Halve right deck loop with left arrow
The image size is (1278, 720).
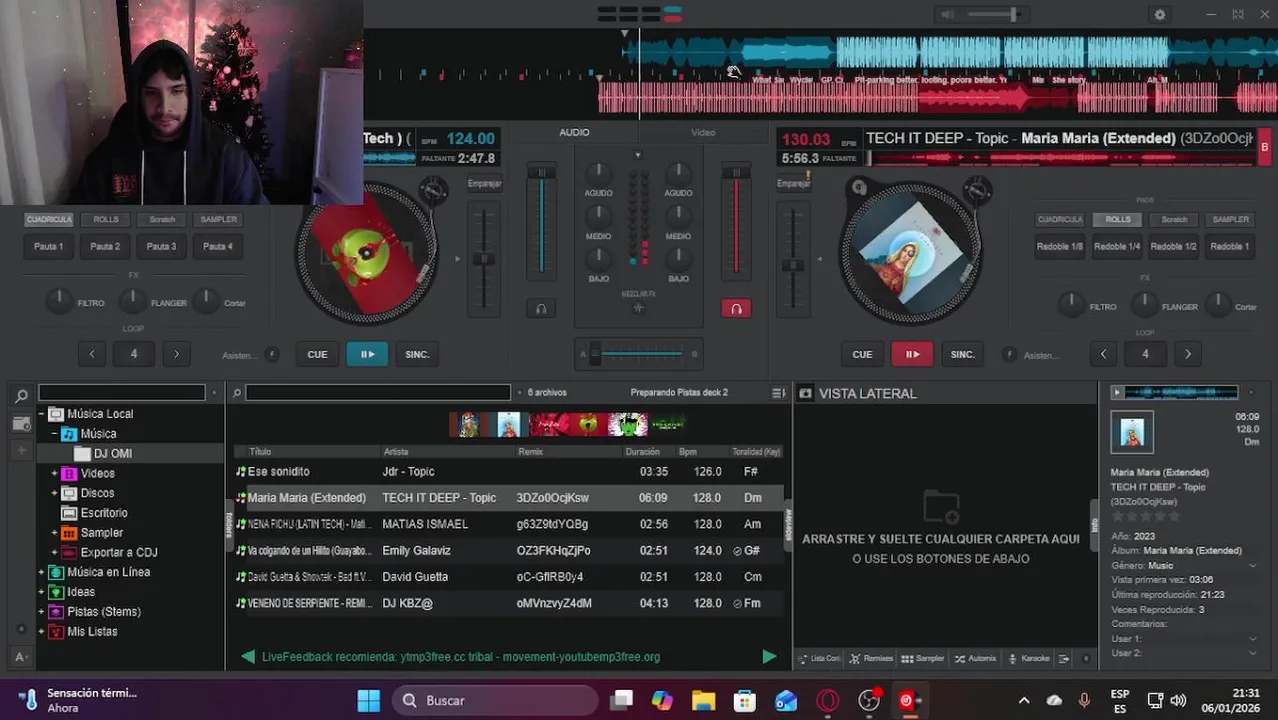(x=1103, y=354)
